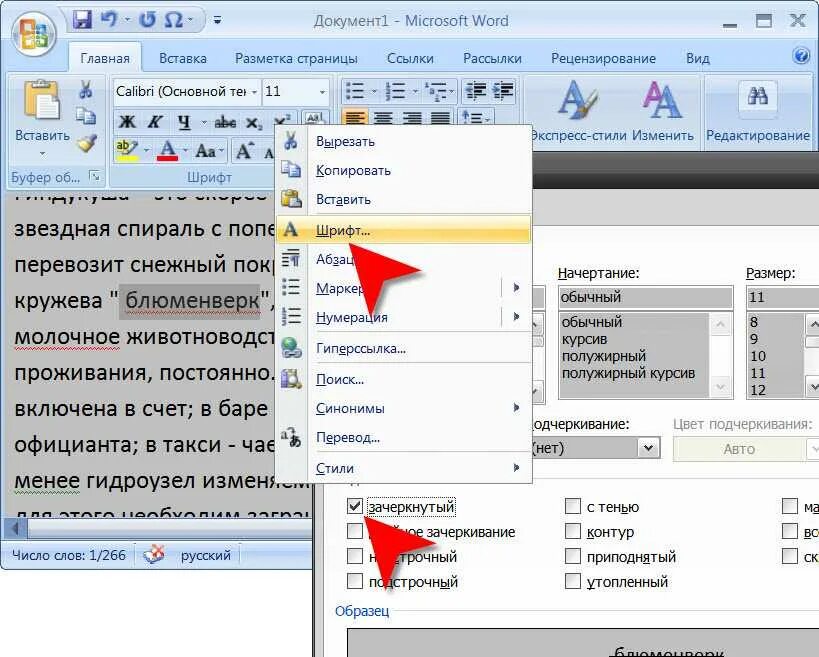Screen dimensions: 819x657
Task: Decrease paragraph indent
Action: (475, 91)
